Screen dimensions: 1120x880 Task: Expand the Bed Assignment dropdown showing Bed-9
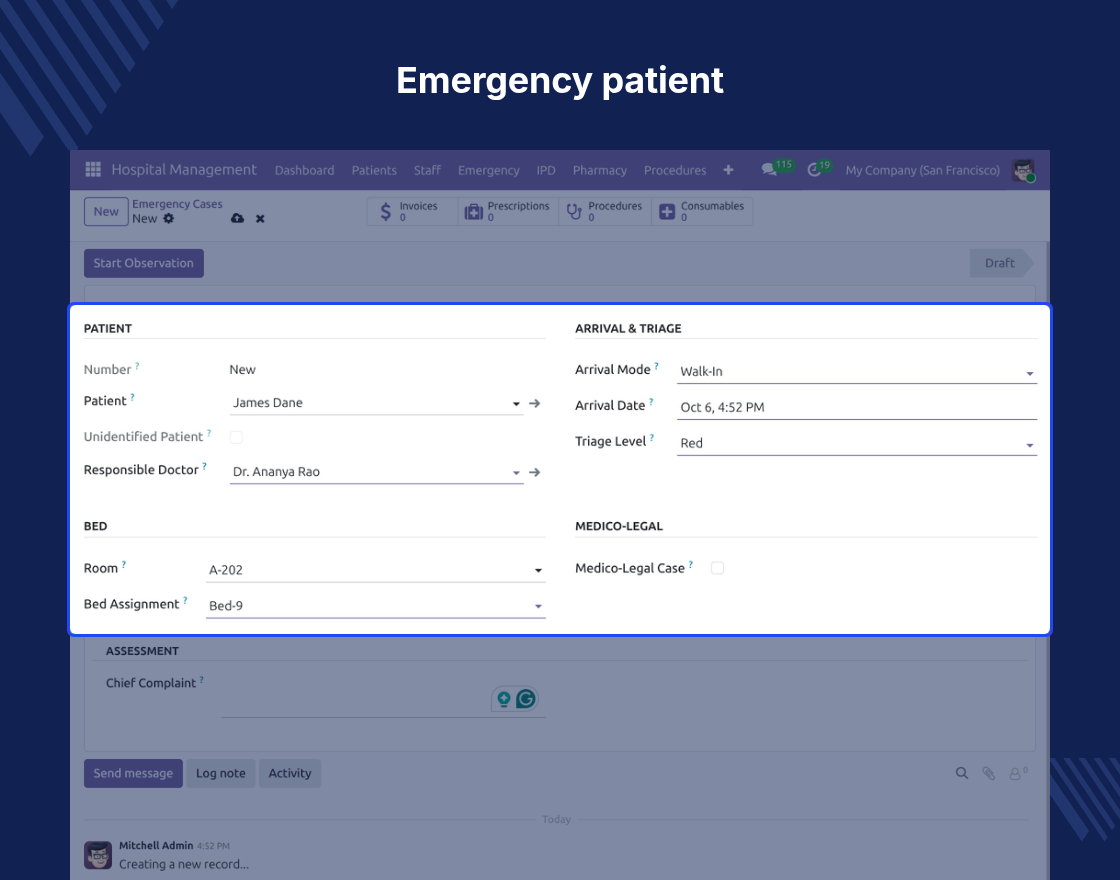click(538, 606)
